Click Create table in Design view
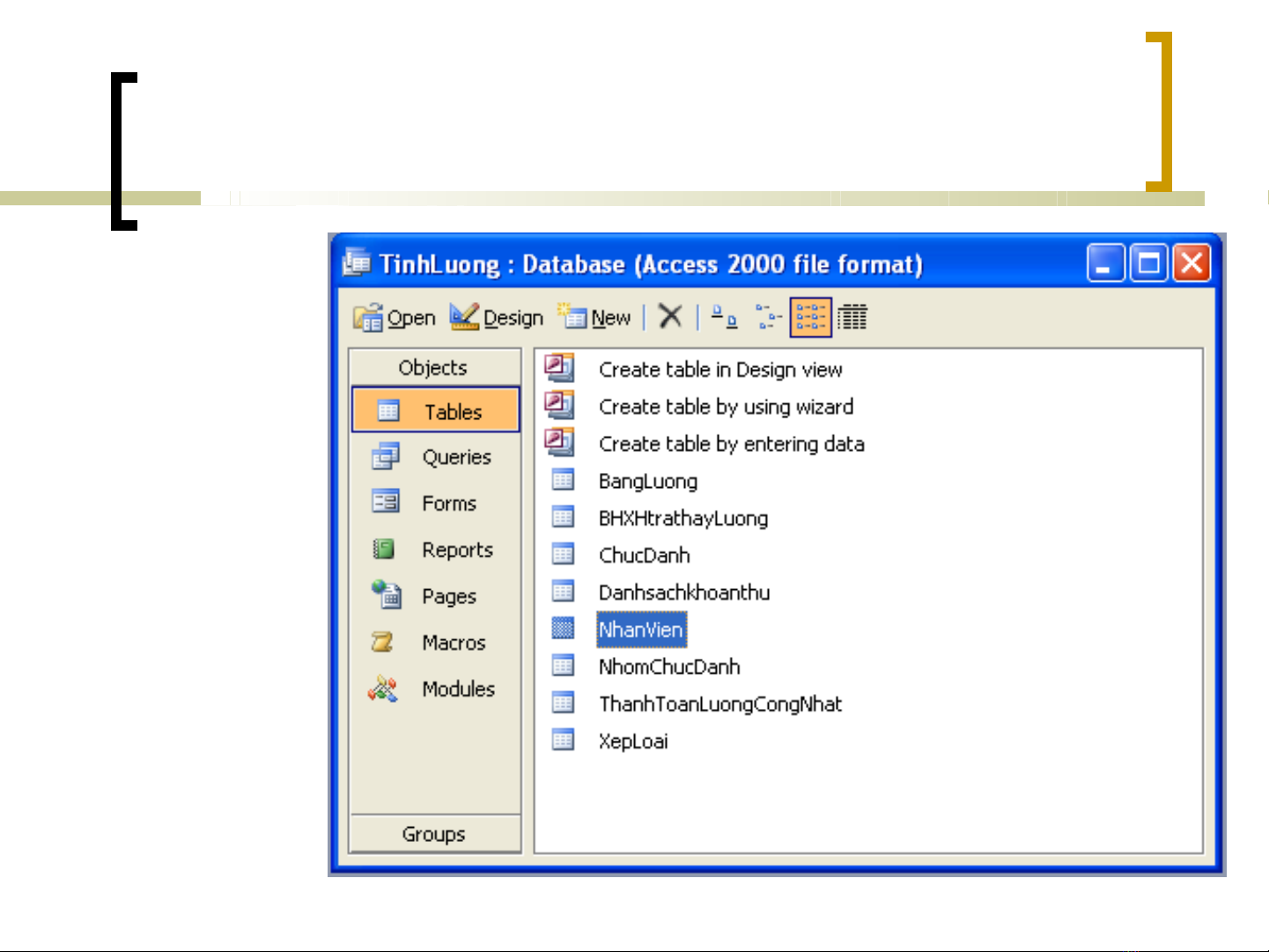 pyautogui.click(x=719, y=370)
